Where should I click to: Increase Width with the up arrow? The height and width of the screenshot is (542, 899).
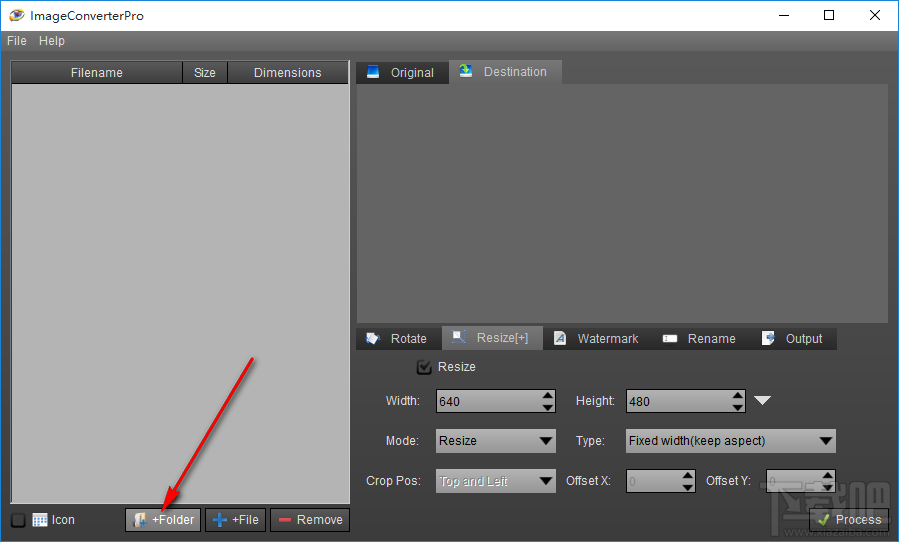[x=548, y=395]
